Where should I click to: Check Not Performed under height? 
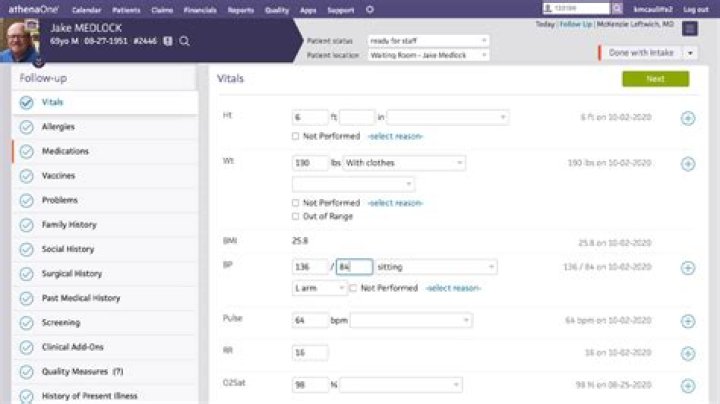point(296,136)
